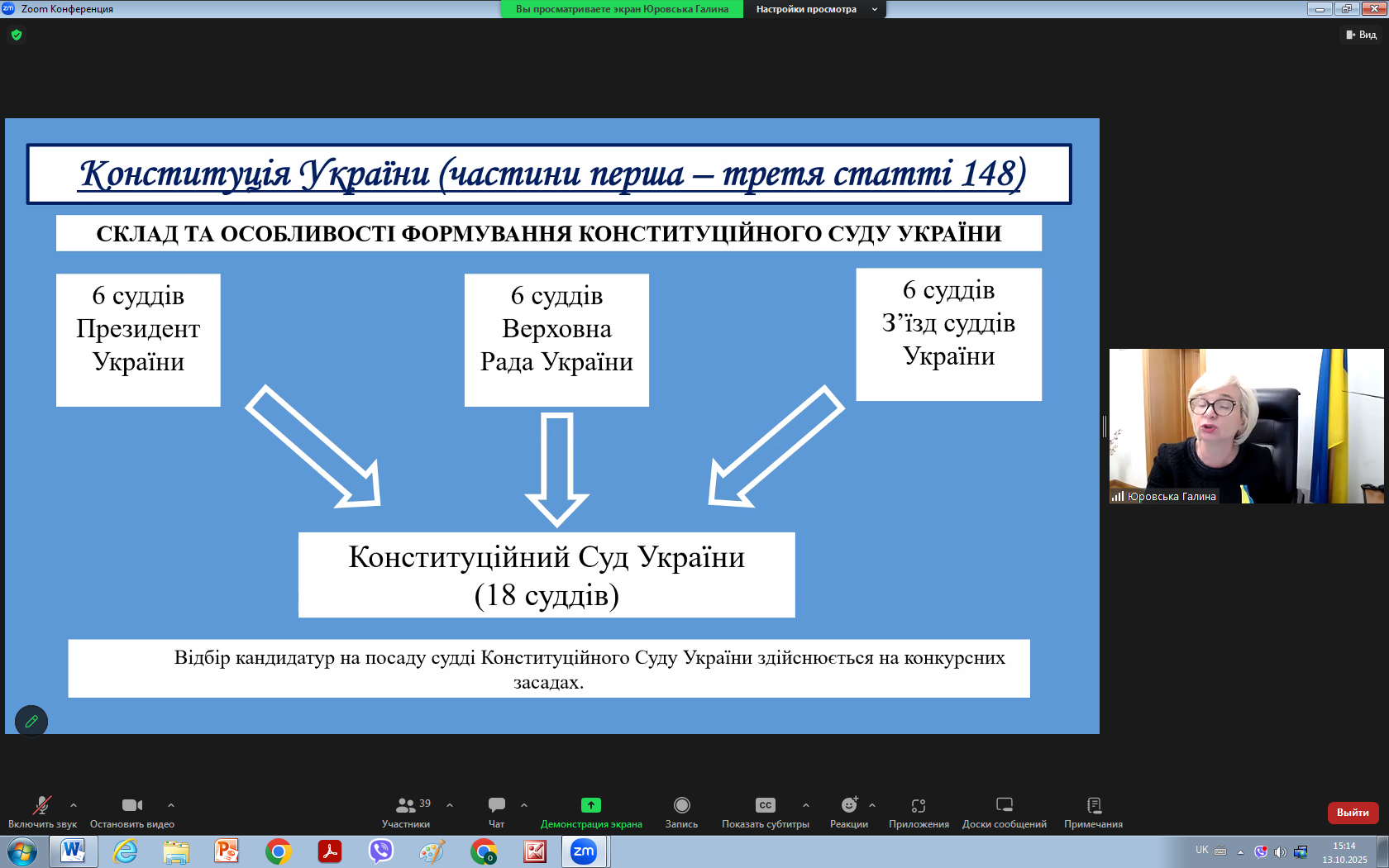
Task: Stop the video camera
Action: coord(131,805)
